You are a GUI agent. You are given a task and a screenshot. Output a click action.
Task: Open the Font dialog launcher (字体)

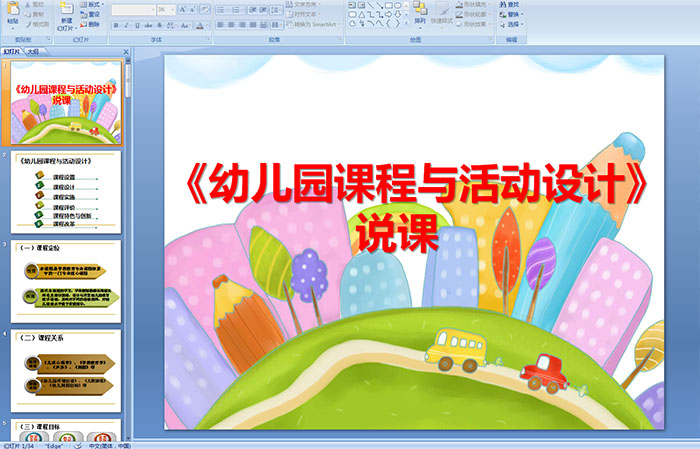click(x=208, y=39)
